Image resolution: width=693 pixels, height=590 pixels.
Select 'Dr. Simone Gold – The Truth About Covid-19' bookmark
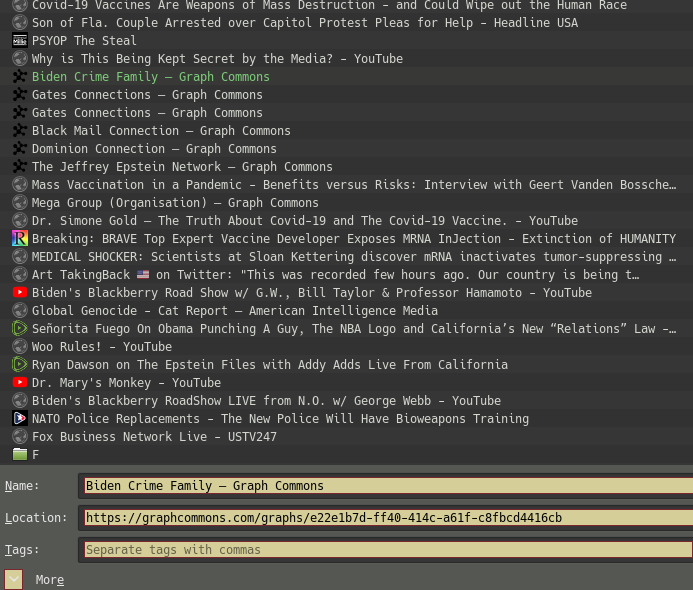coord(346,221)
